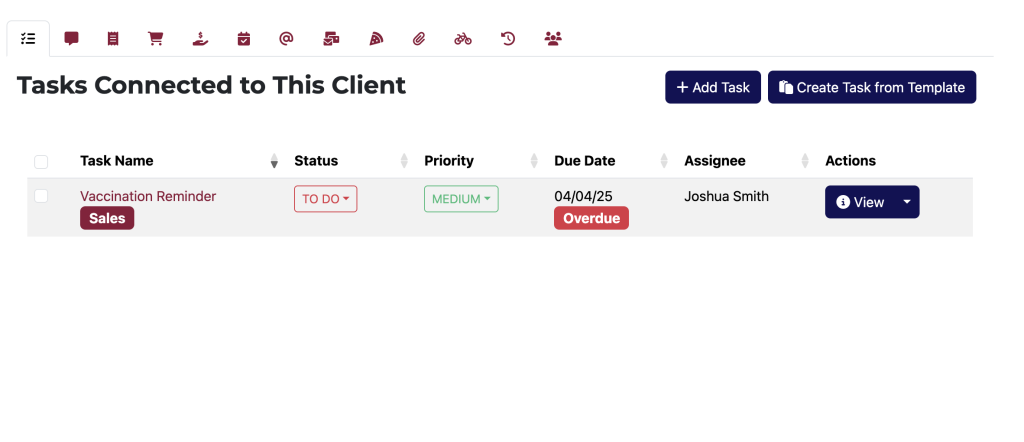Open the TO DO status dropdown

tap(325, 199)
